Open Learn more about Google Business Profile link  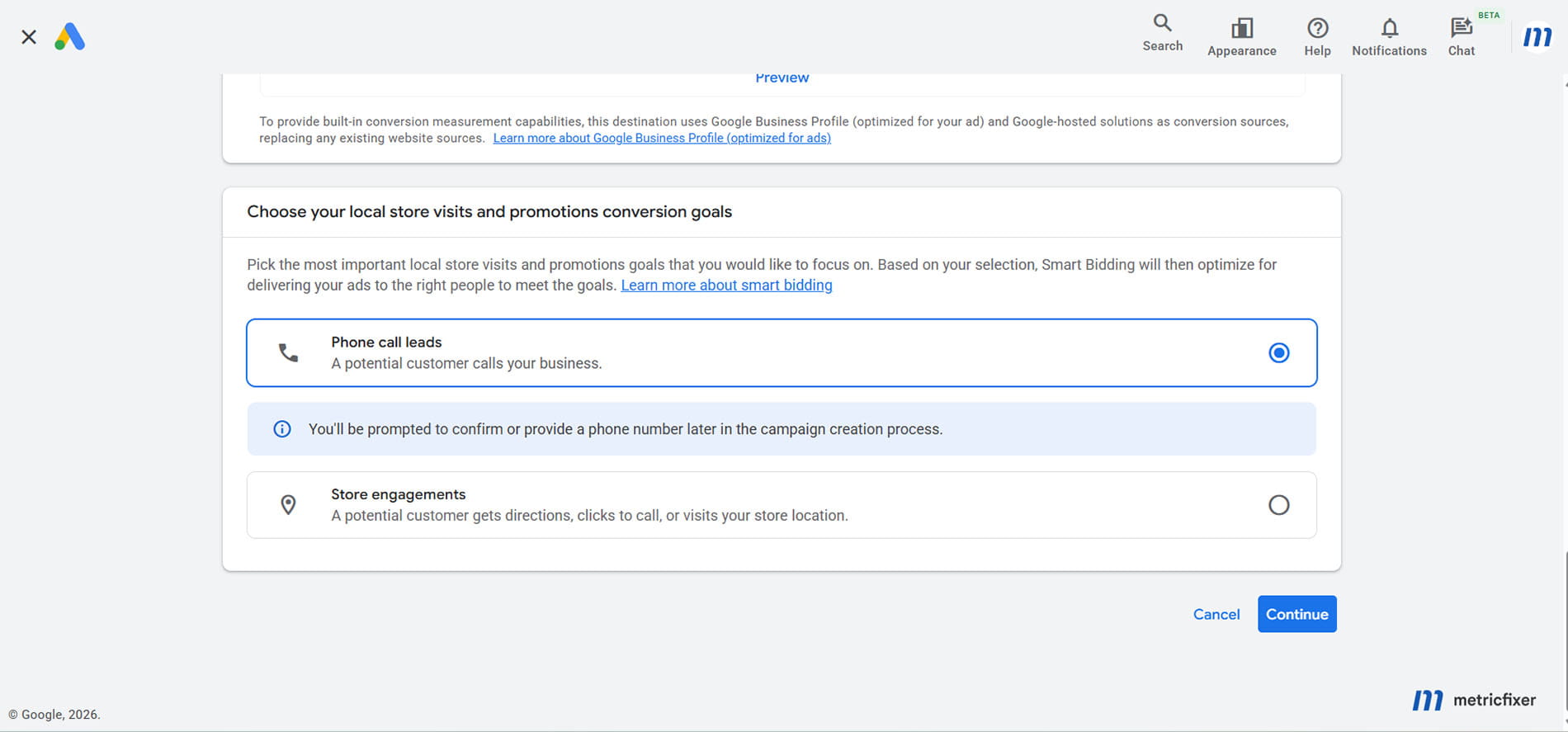662,138
